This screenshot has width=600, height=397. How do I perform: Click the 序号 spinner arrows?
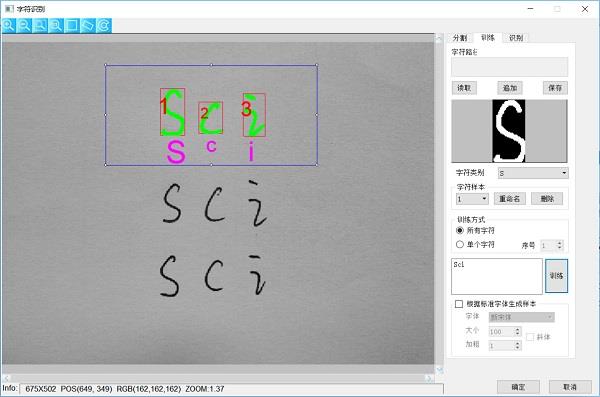(559, 245)
